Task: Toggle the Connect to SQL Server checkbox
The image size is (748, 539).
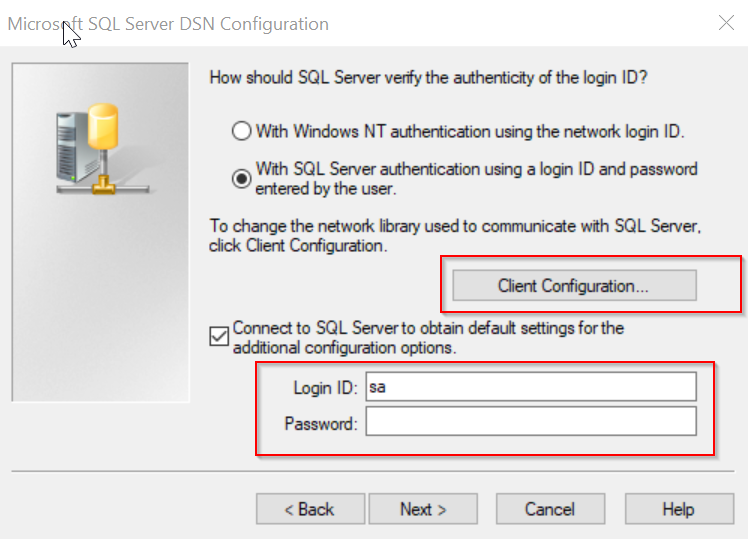Action: (219, 336)
